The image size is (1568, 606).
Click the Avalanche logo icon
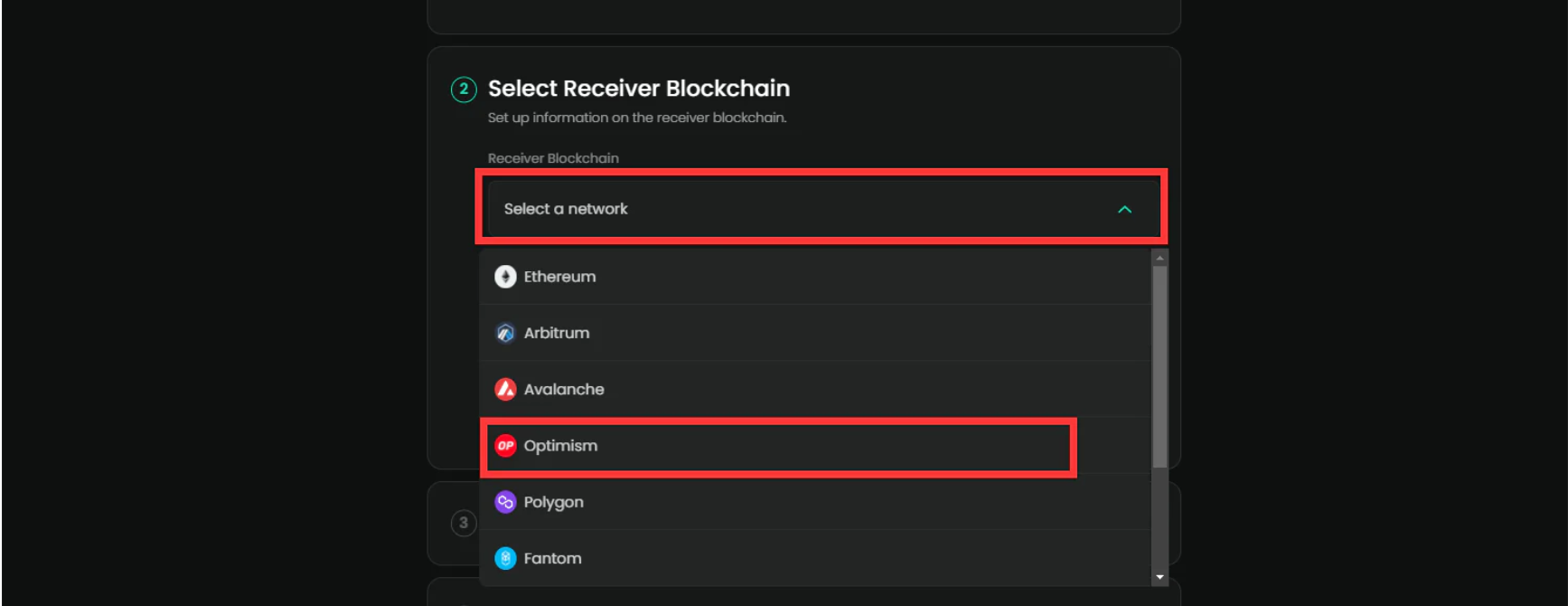tap(505, 389)
